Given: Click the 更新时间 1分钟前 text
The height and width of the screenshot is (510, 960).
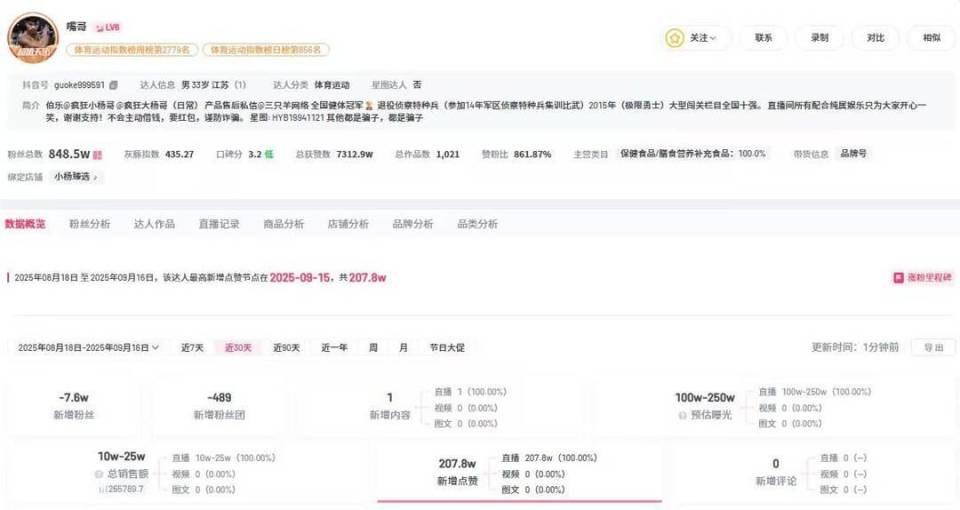Looking at the screenshot, I should (x=855, y=348).
